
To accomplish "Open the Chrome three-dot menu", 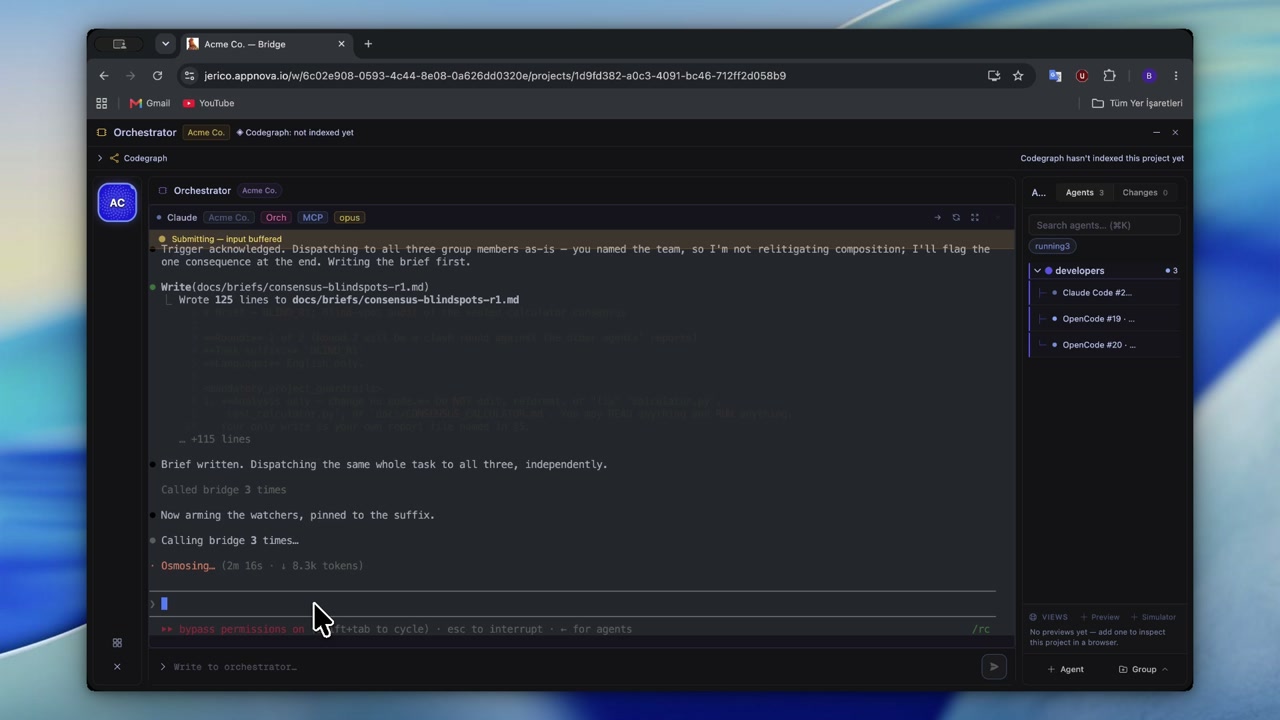I will (x=1176, y=75).
